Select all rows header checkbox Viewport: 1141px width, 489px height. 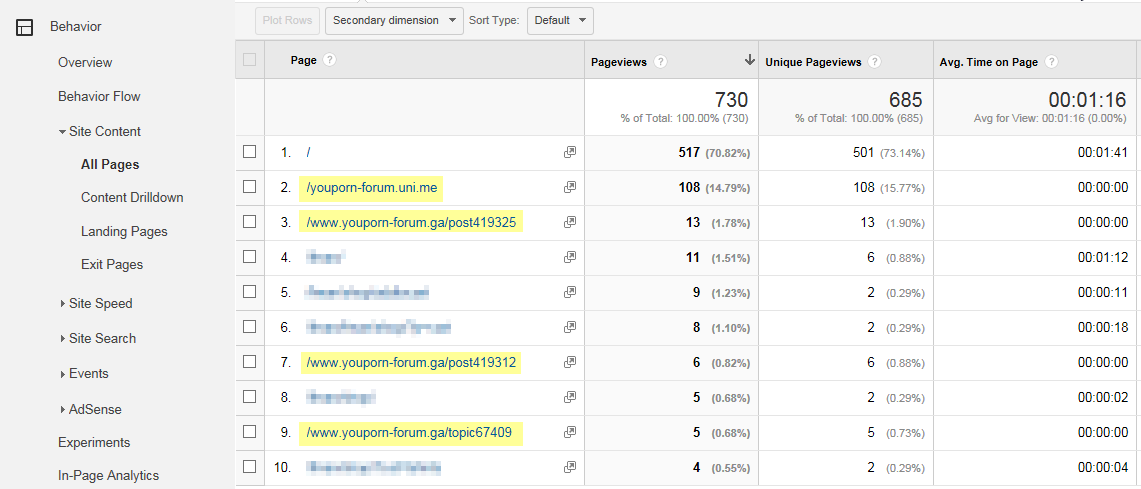(x=250, y=60)
